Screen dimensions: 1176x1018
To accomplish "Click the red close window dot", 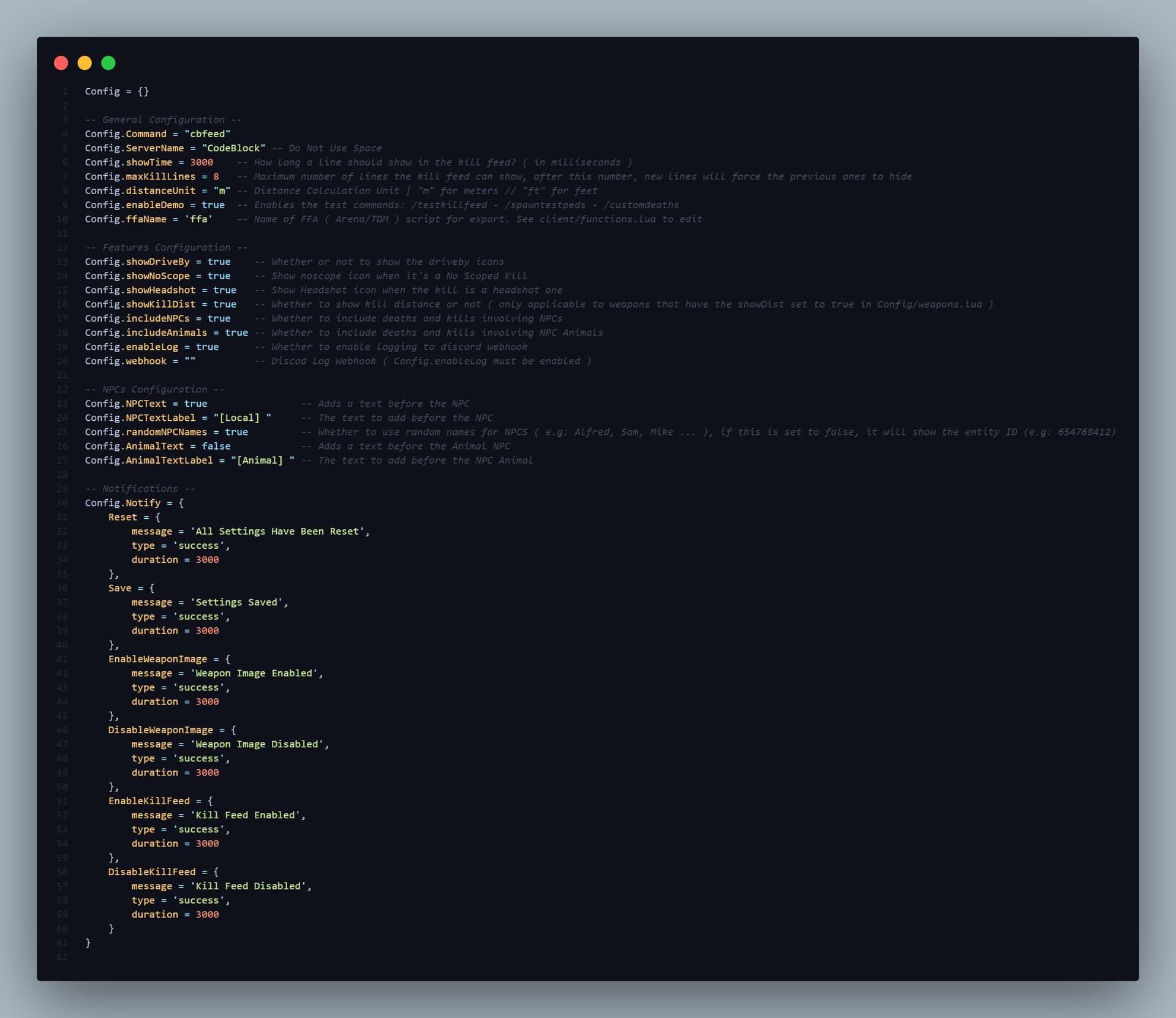I will click(x=61, y=63).
